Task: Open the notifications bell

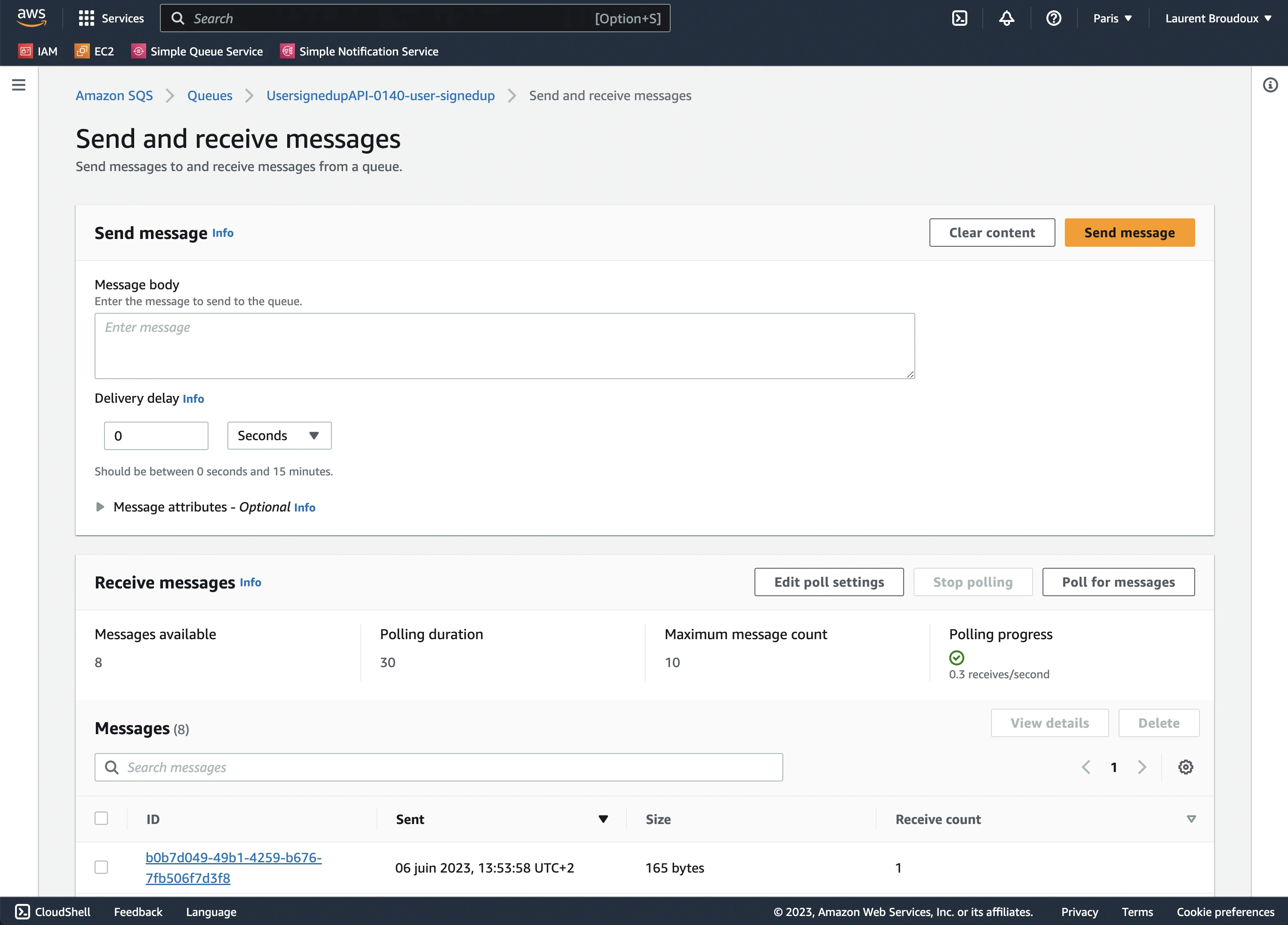Action: click(1006, 18)
